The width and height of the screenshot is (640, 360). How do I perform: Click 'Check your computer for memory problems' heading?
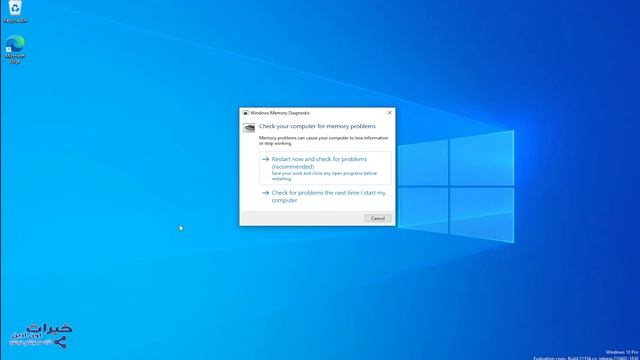(317, 127)
